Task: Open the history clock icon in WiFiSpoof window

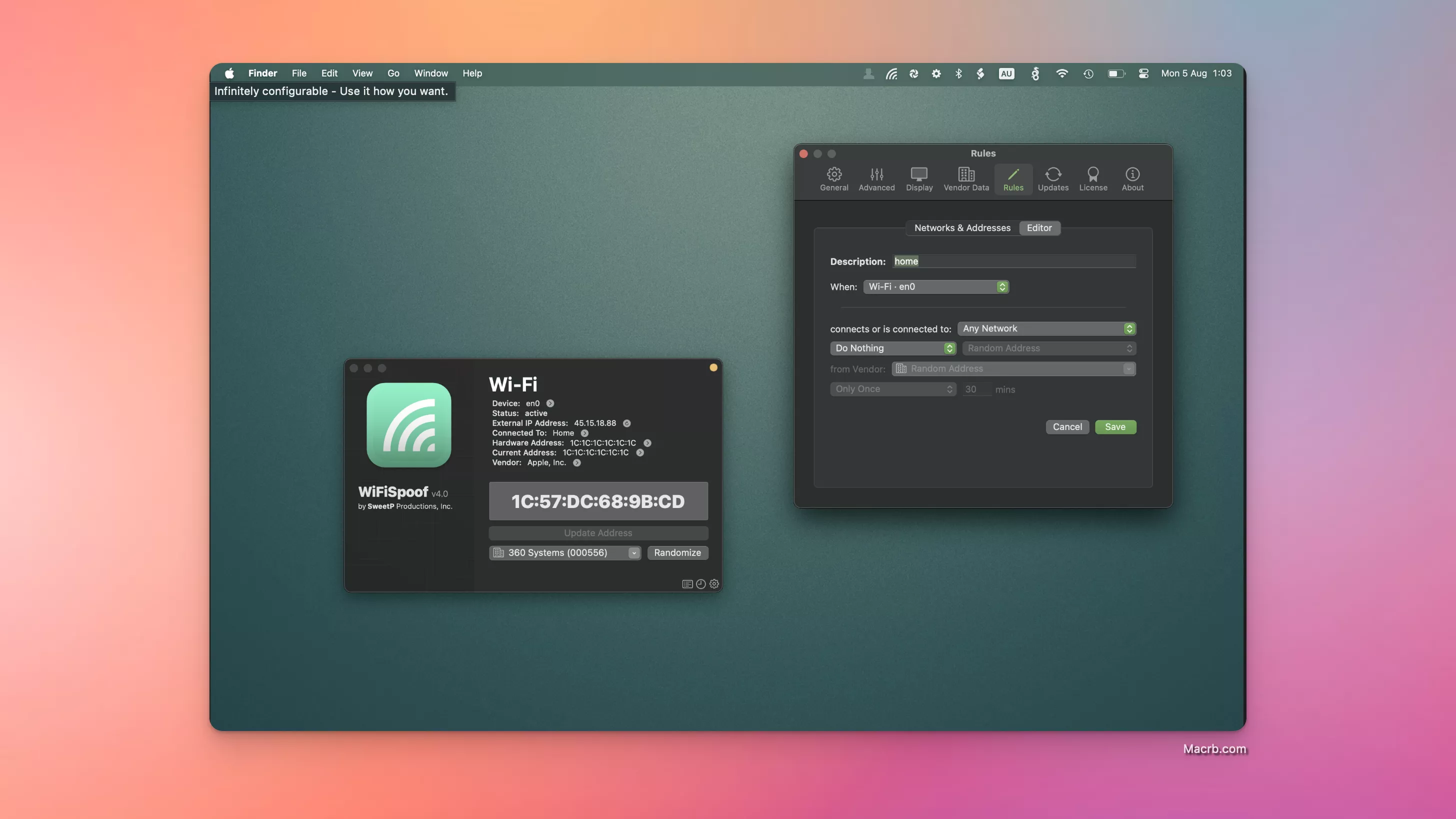Action: pyautogui.click(x=700, y=584)
